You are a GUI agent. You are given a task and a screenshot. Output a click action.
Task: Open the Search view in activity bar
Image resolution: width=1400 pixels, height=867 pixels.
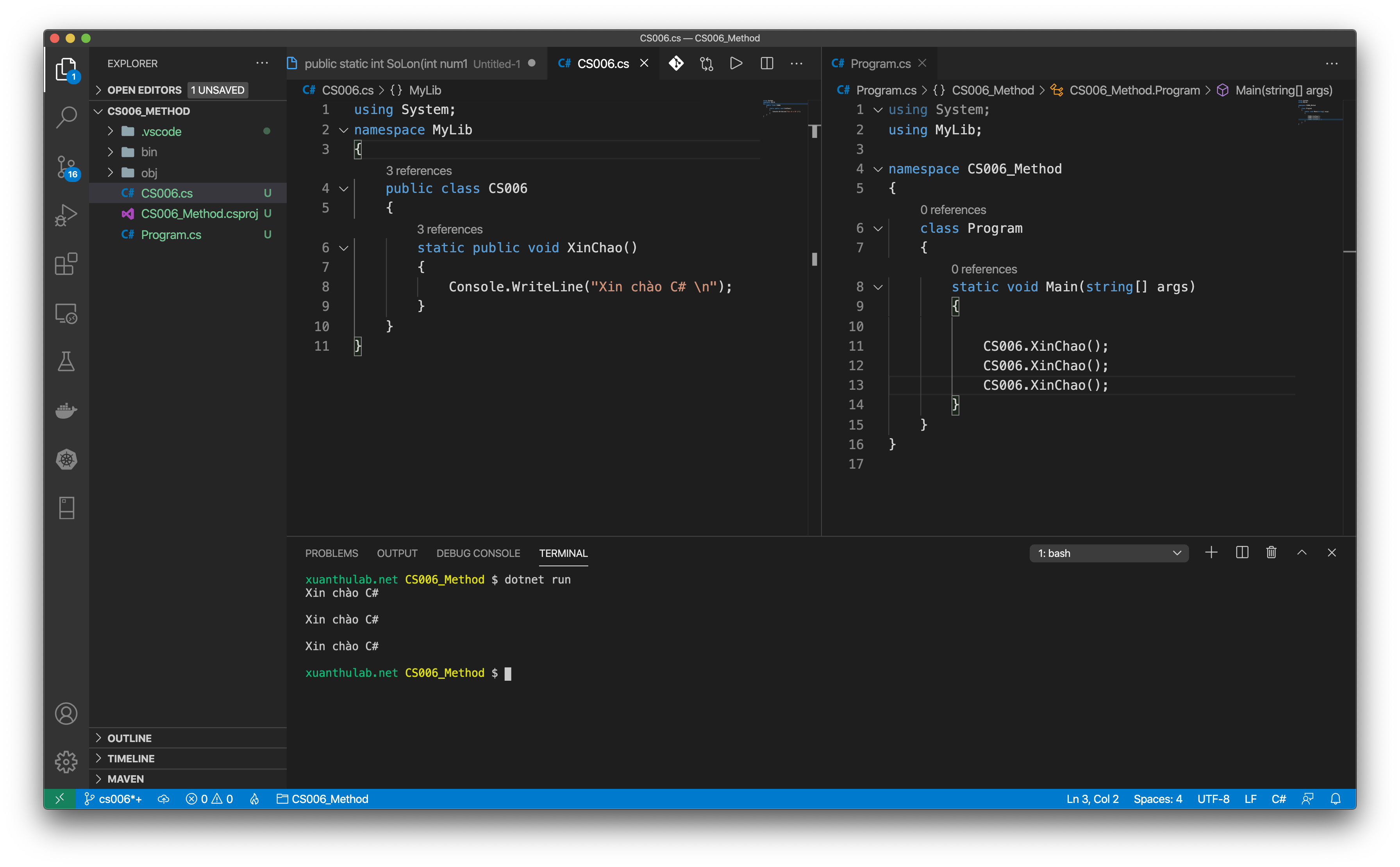(x=66, y=117)
